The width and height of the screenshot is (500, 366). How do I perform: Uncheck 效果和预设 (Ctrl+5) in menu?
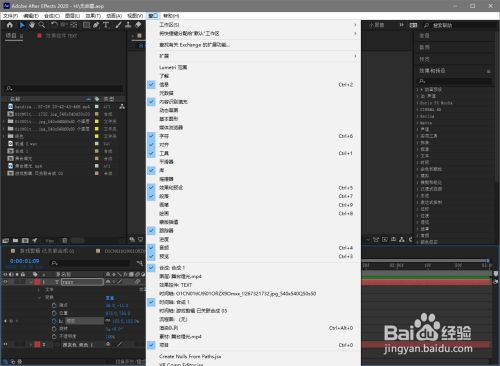tap(151, 188)
